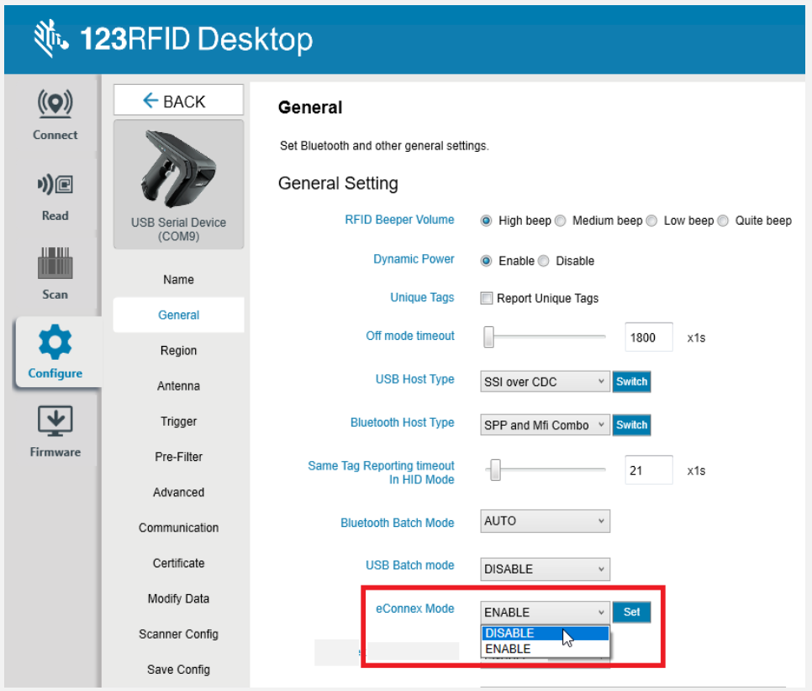Click the Off mode timeout label
Viewport: 812px width, 691px height.
pos(410,336)
